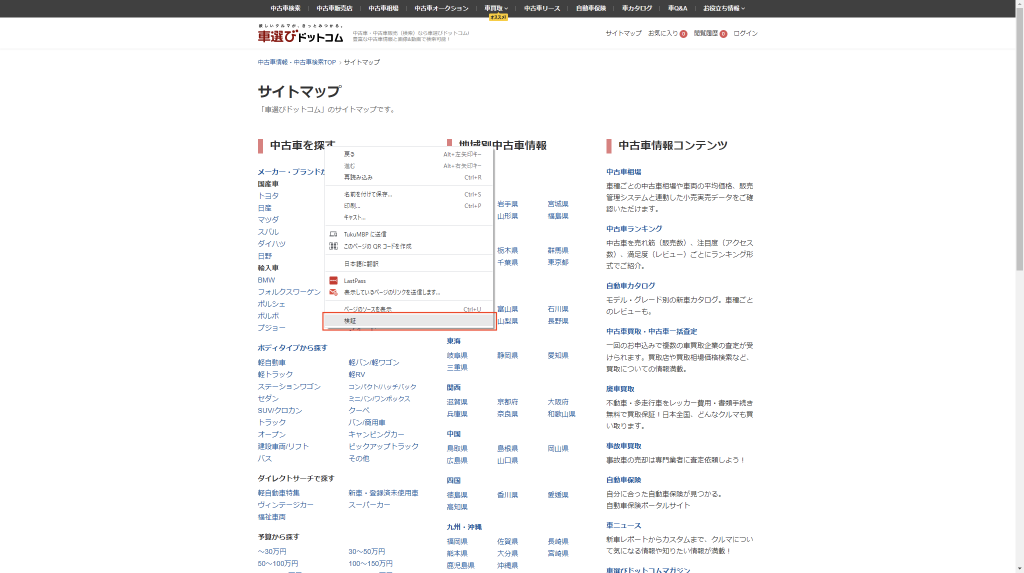Open 中古車相場 in top navigation bar
The width and height of the screenshot is (1024, 573).
(383, 8)
